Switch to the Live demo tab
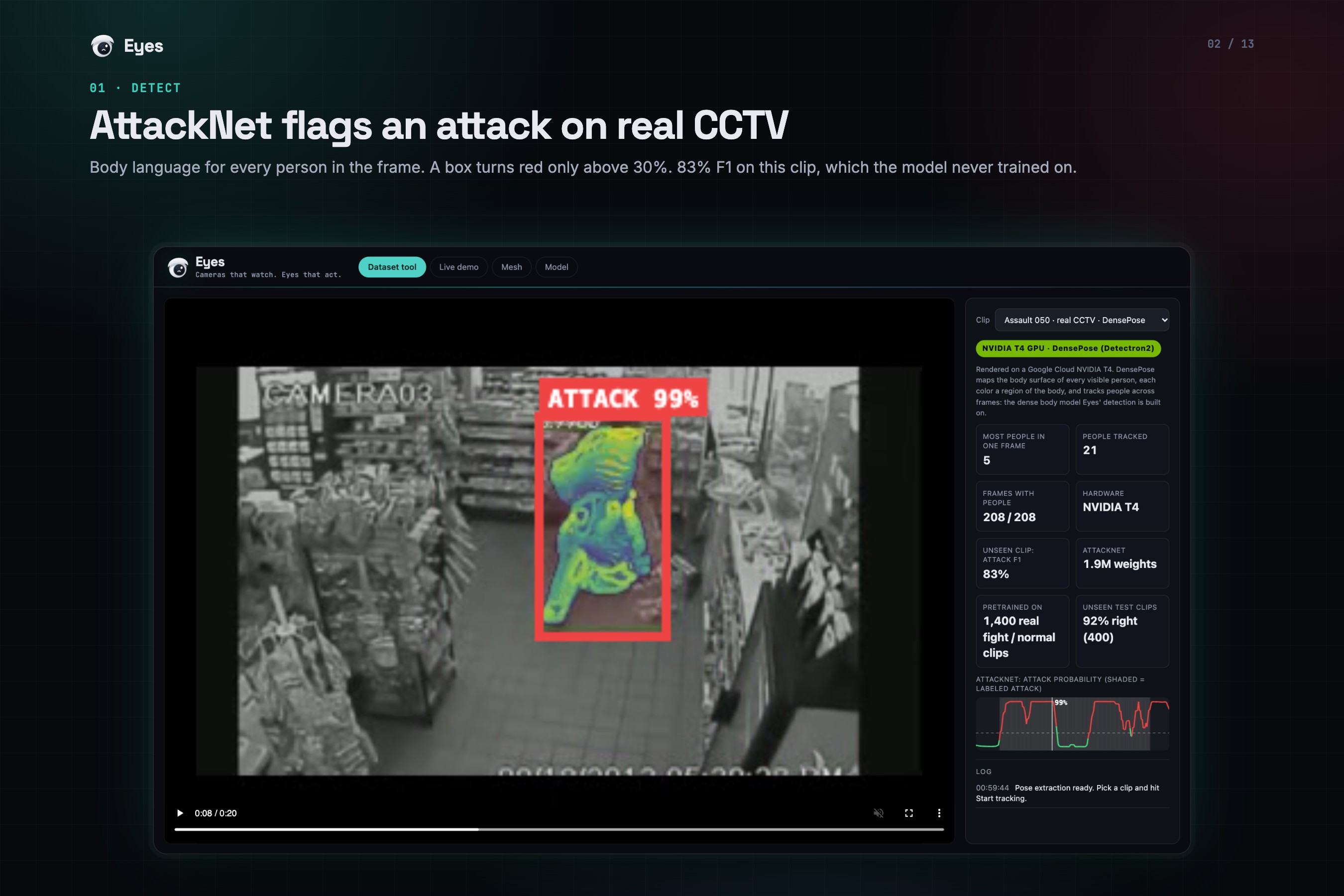This screenshot has width=1344, height=896. (458, 267)
